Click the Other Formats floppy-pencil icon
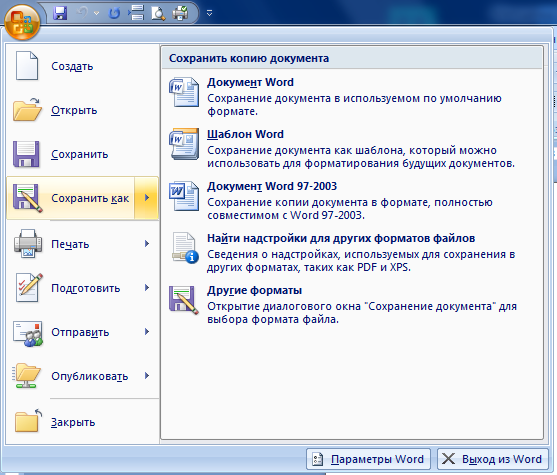 coord(184,300)
